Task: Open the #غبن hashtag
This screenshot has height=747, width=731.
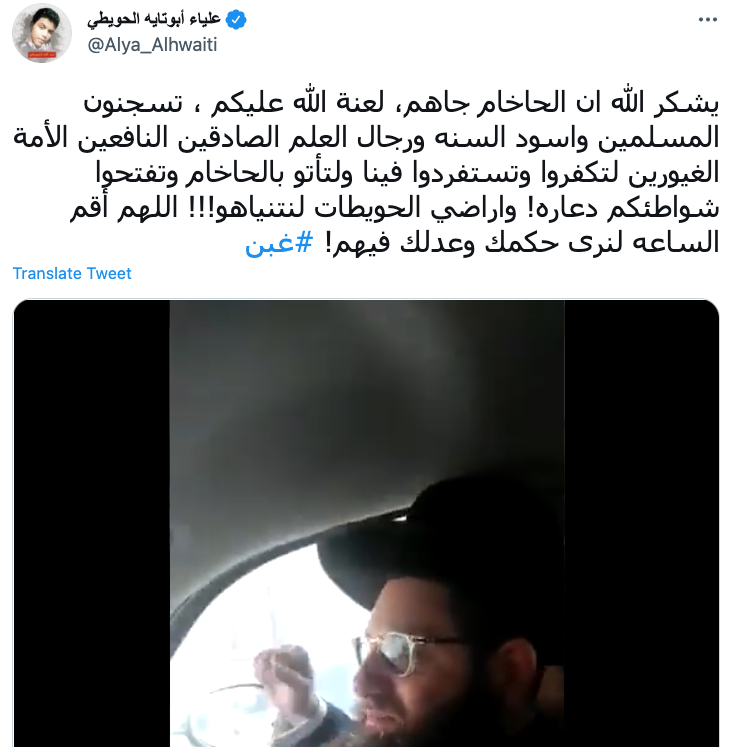Action: (279, 242)
